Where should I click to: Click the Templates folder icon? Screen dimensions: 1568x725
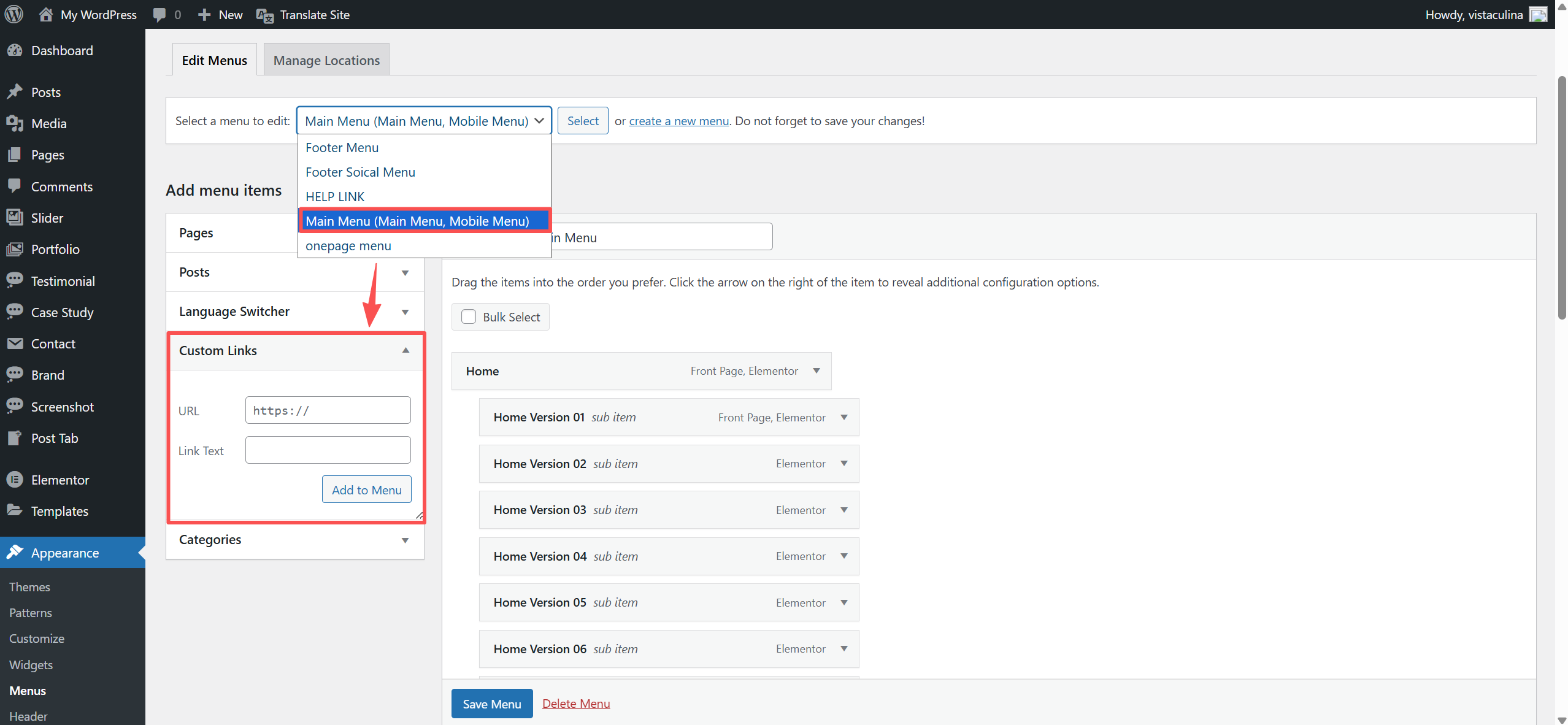(x=15, y=510)
